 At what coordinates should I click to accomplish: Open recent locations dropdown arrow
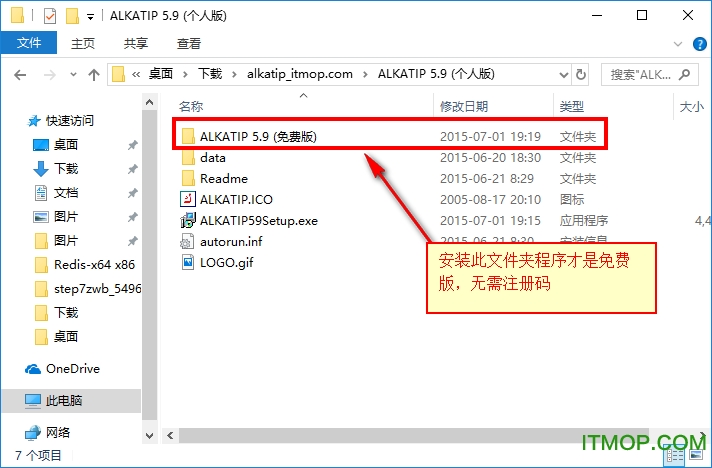pyautogui.click(x=73, y=74)
